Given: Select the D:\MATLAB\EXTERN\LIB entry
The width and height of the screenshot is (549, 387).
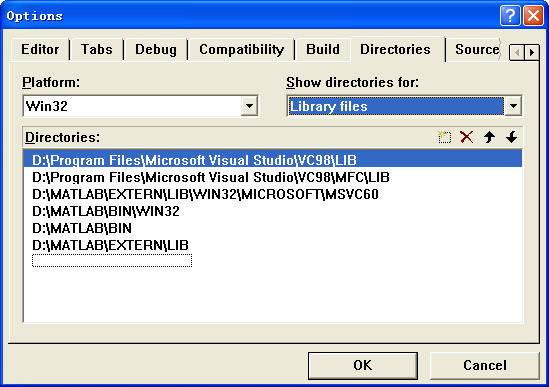Looking at the screenshot, I should tap(273, 245).
